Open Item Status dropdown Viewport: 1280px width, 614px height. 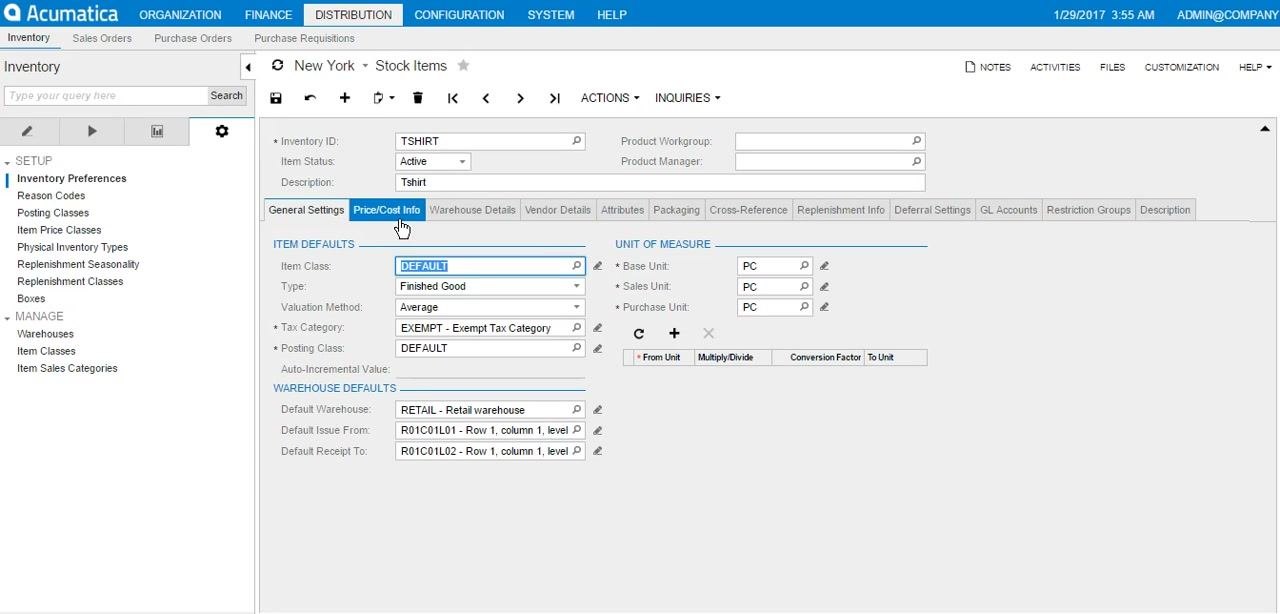[x=462, y=162]
